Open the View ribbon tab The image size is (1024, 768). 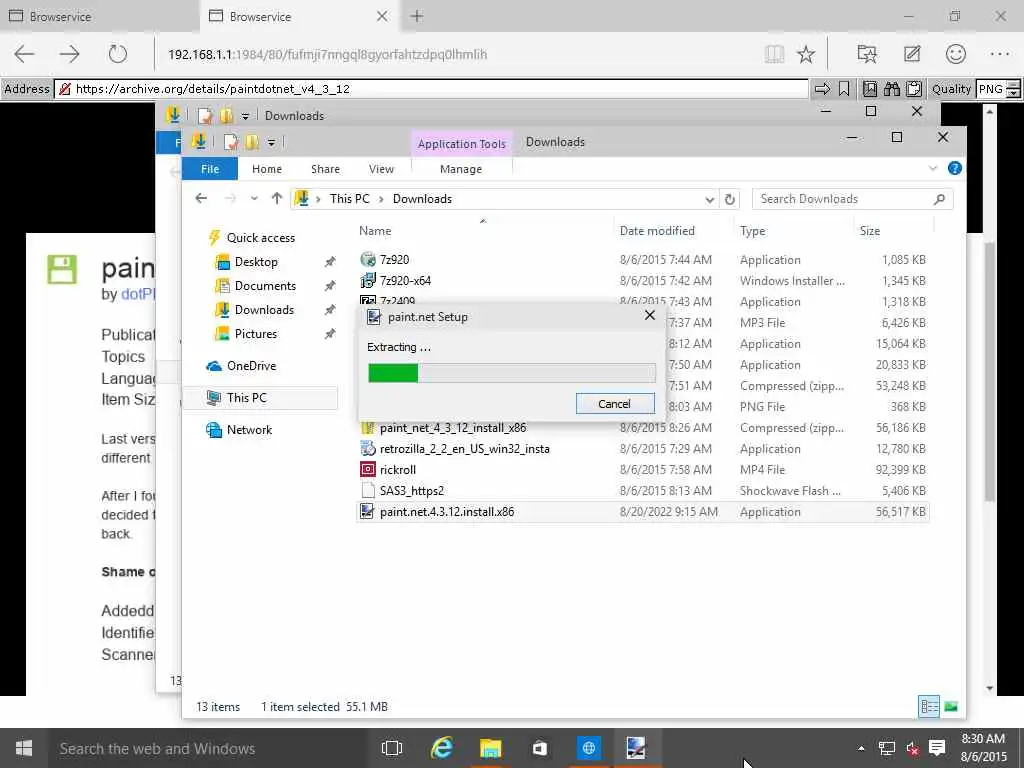click(x=381, y=168)
